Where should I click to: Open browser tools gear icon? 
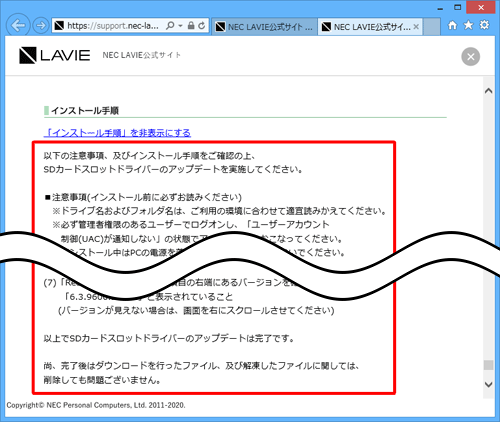coord(484,25)
